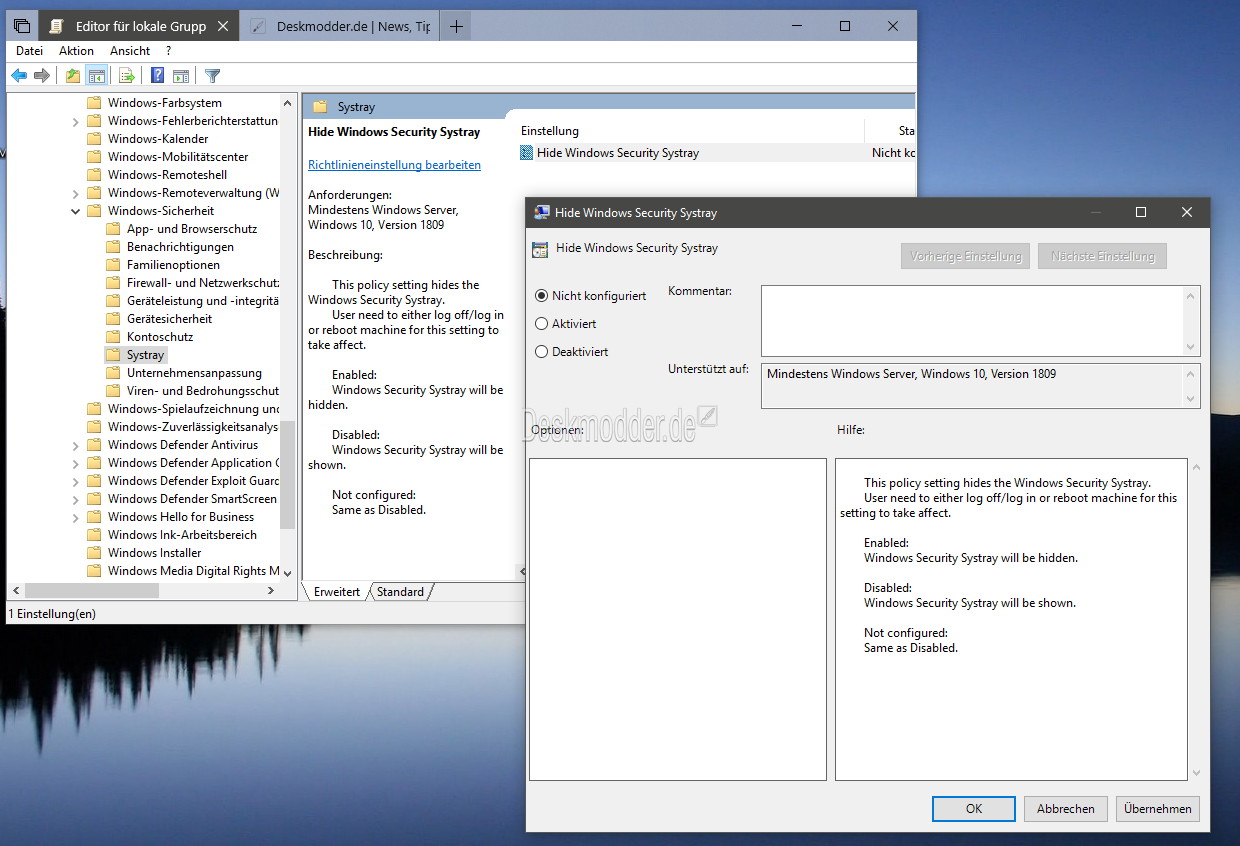Viewport: 1240px width, 846px height.
Task: Click the tree pane vertical scrollbar thumb
Action: [288, 474]
